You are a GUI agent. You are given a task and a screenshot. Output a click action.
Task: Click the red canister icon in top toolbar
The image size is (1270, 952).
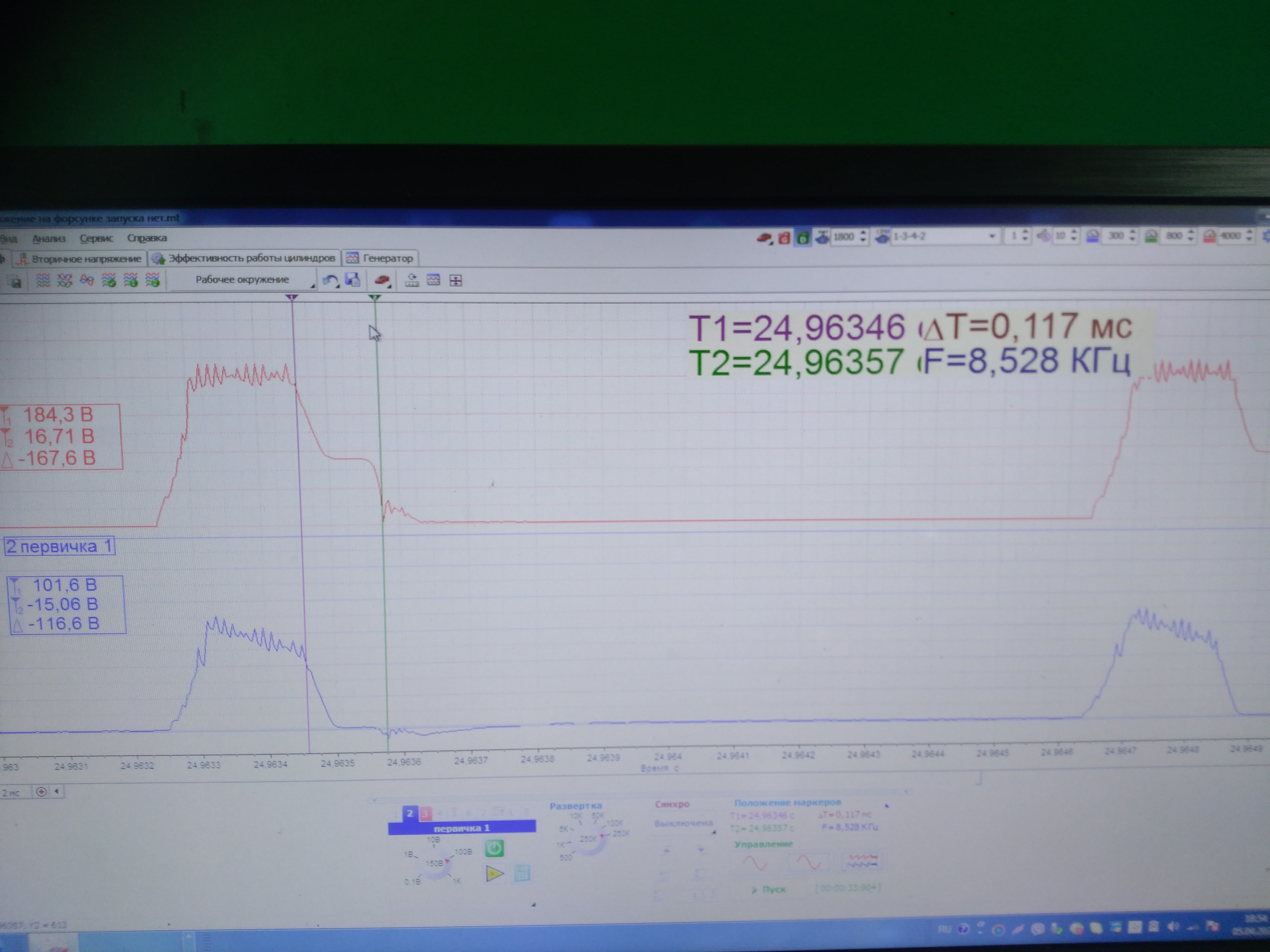tap(784, 238)
